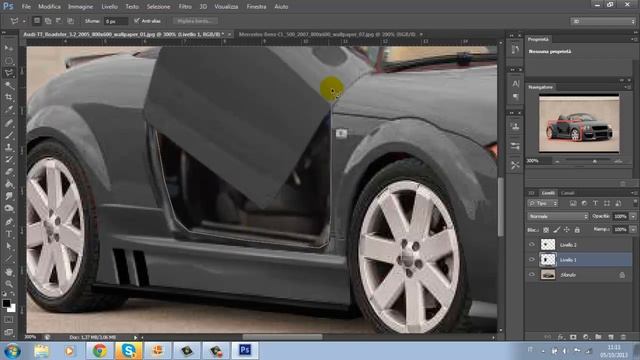Hide the Sfondo layer
Screen dimensions: 640x360
tap(531, 275)
